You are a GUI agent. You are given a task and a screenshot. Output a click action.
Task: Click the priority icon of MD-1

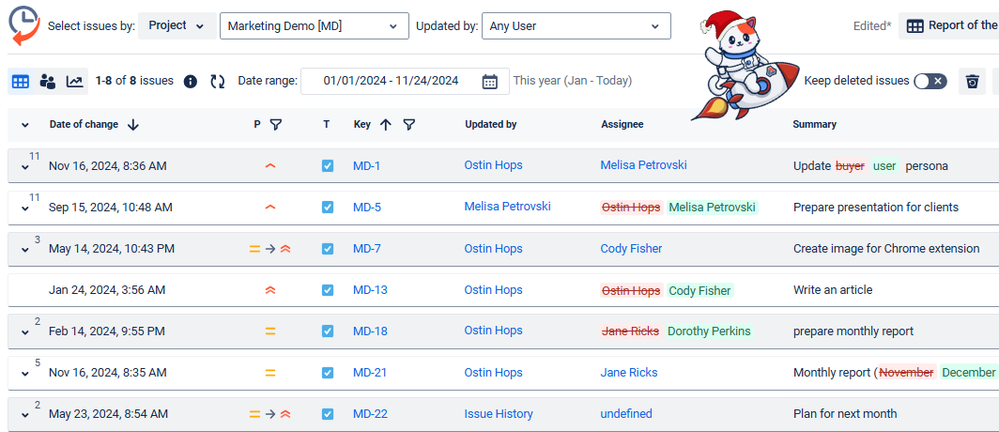click(270, 166)
